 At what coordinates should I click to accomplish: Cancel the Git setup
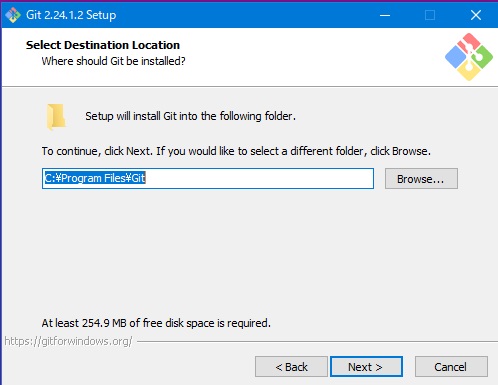(451, 367)
